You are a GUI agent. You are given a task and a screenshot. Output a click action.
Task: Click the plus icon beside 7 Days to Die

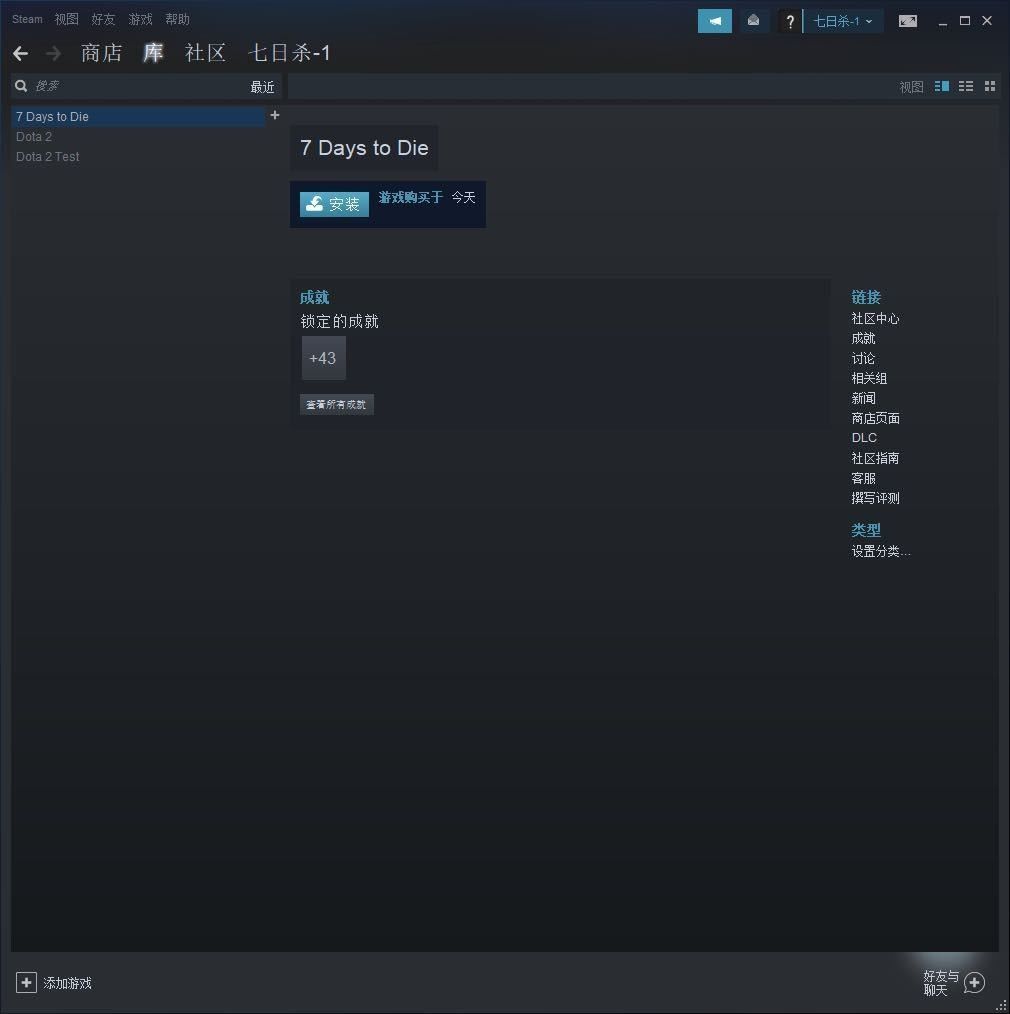coord(275,115)
